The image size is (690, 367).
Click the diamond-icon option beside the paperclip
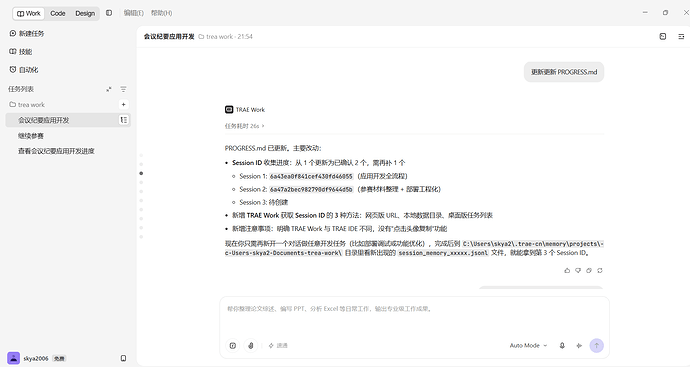point(278,345)
